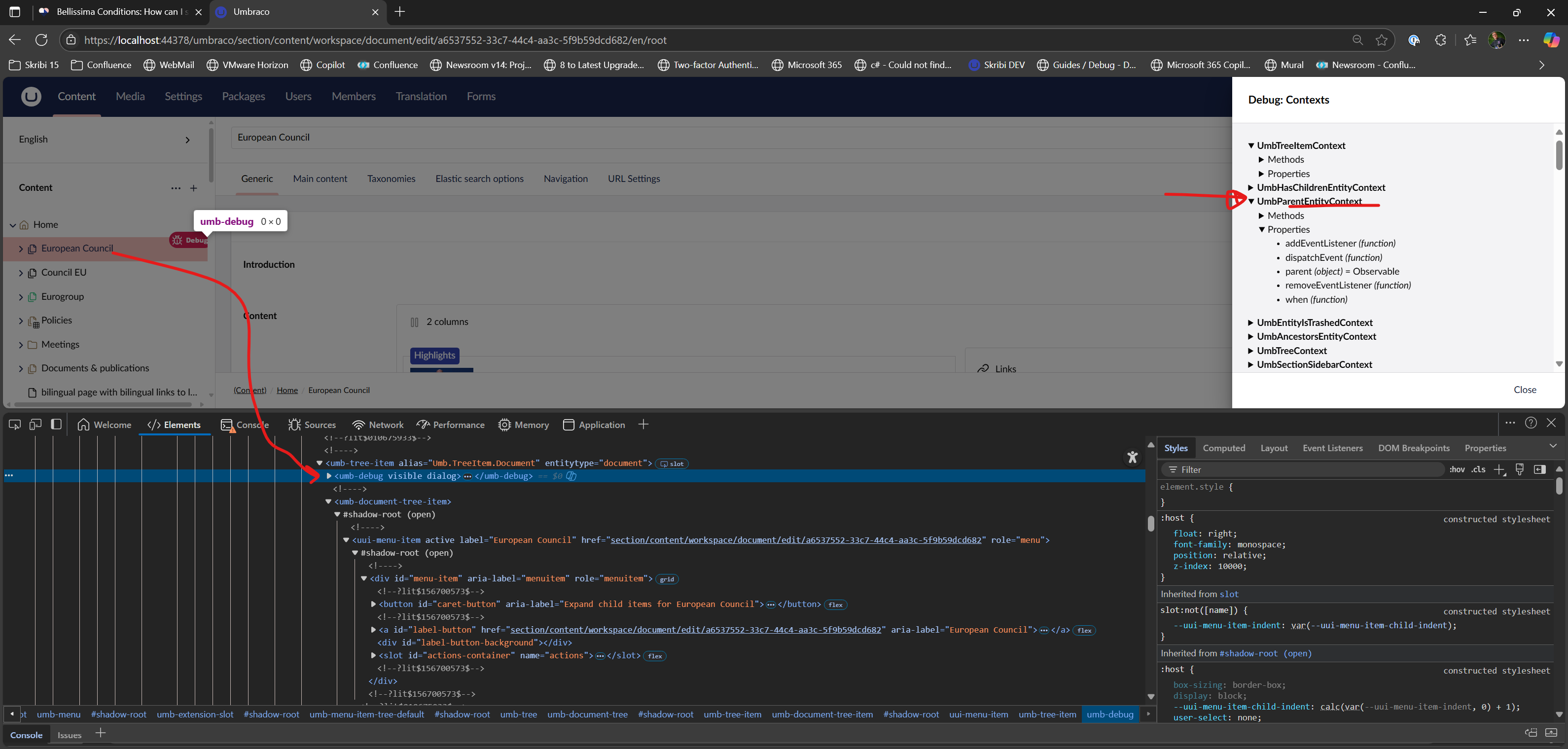Collapse the umb-document-tree-item node
This screenshot has height=749, width=1568.
click(x=328, y=501)
